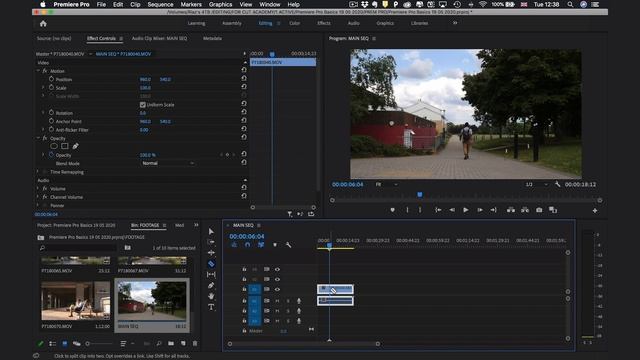Open Fit zoom level dropdown

pos(386,184)
